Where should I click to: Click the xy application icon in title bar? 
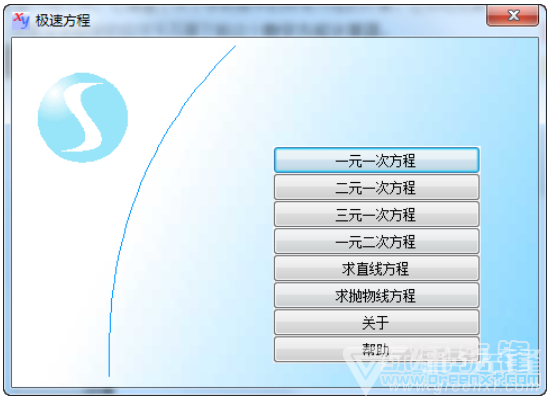(21, 21)
